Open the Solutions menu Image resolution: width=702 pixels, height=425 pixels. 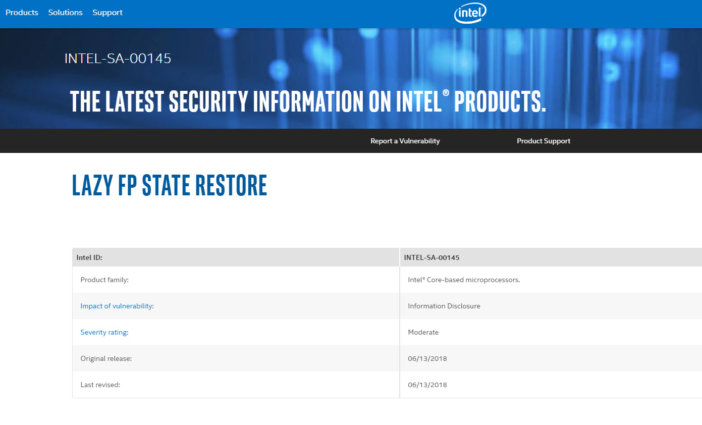click(65, 13)
